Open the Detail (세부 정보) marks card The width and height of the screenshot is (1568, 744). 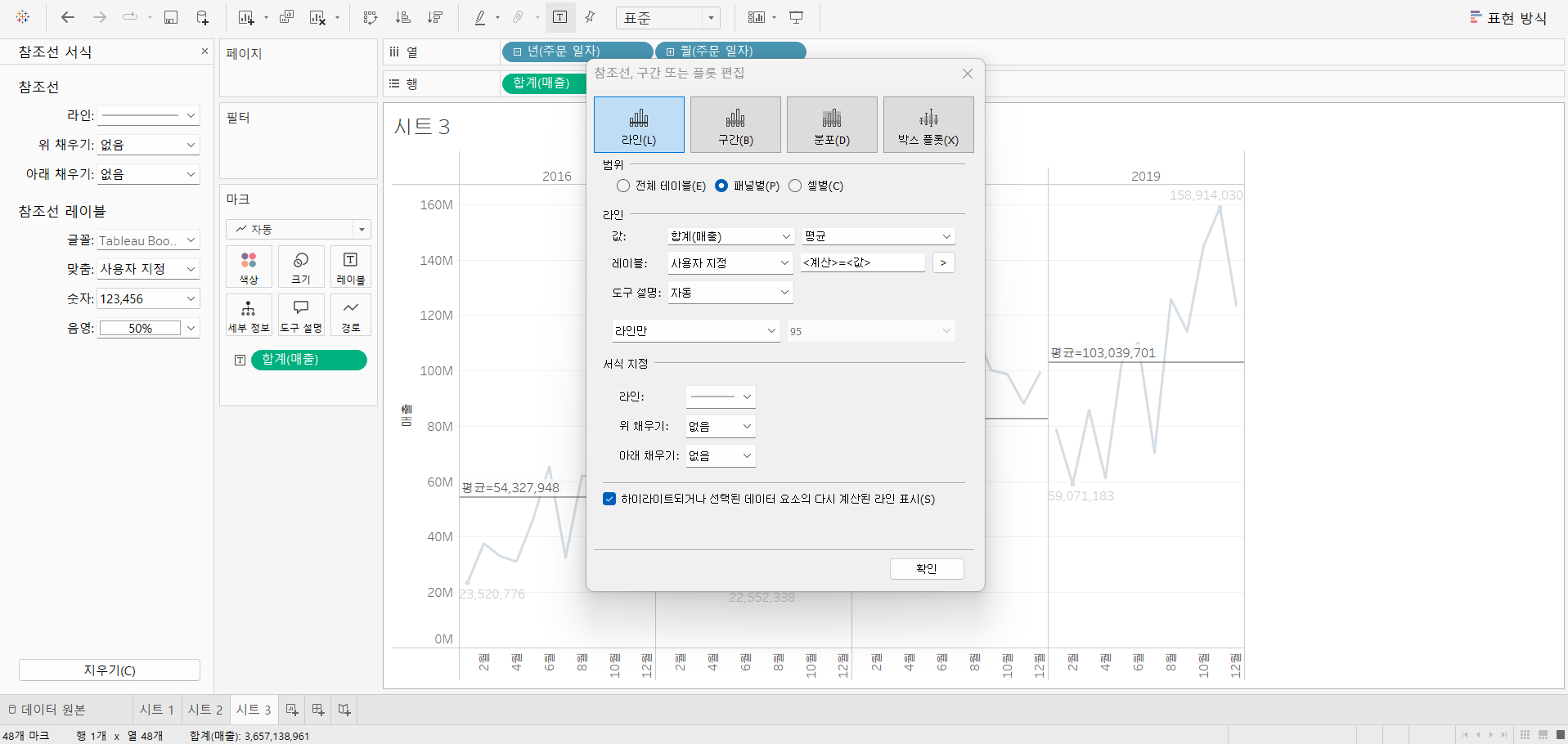point(249,315)
